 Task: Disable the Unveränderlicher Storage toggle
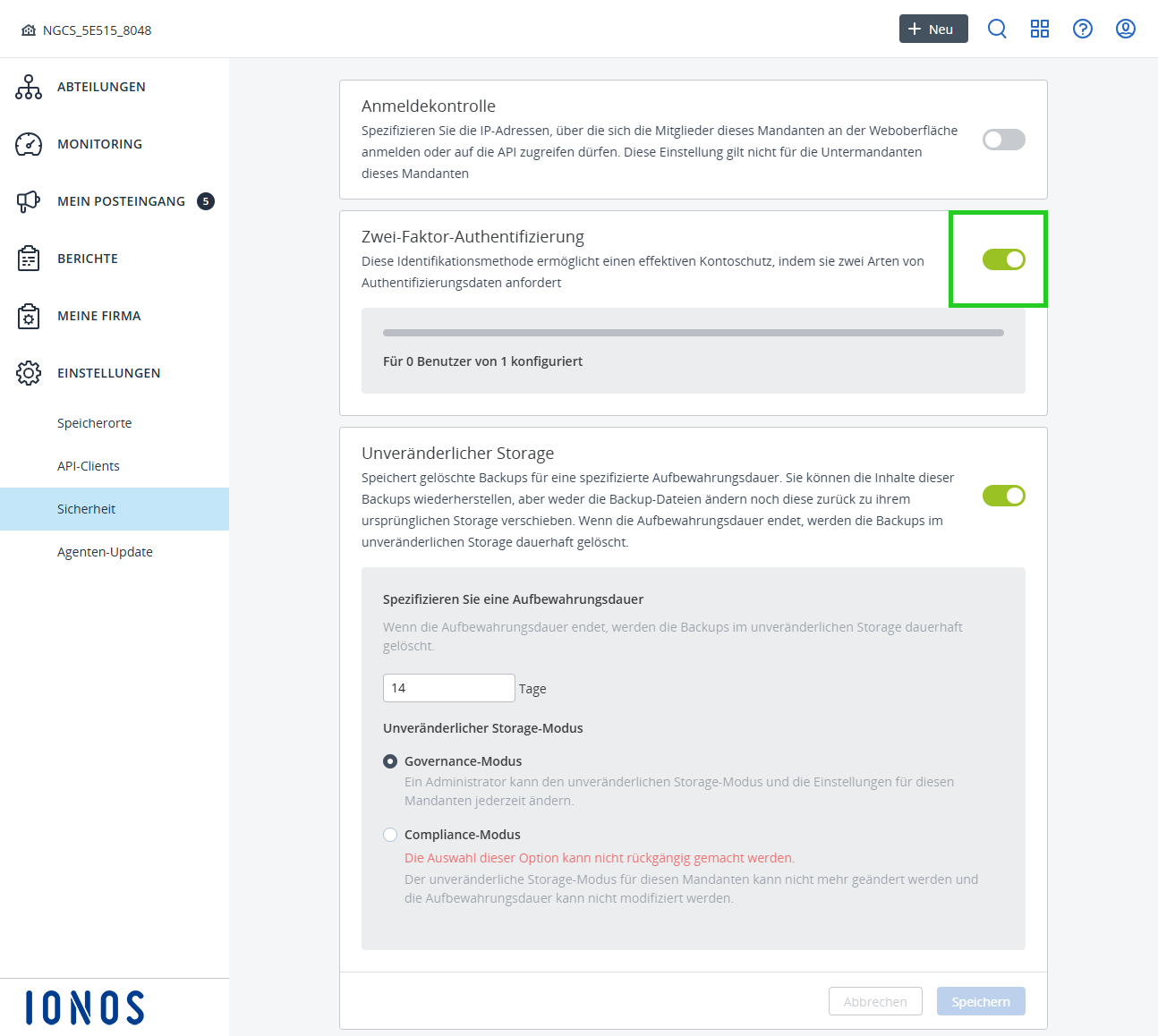pos(1003,495)
